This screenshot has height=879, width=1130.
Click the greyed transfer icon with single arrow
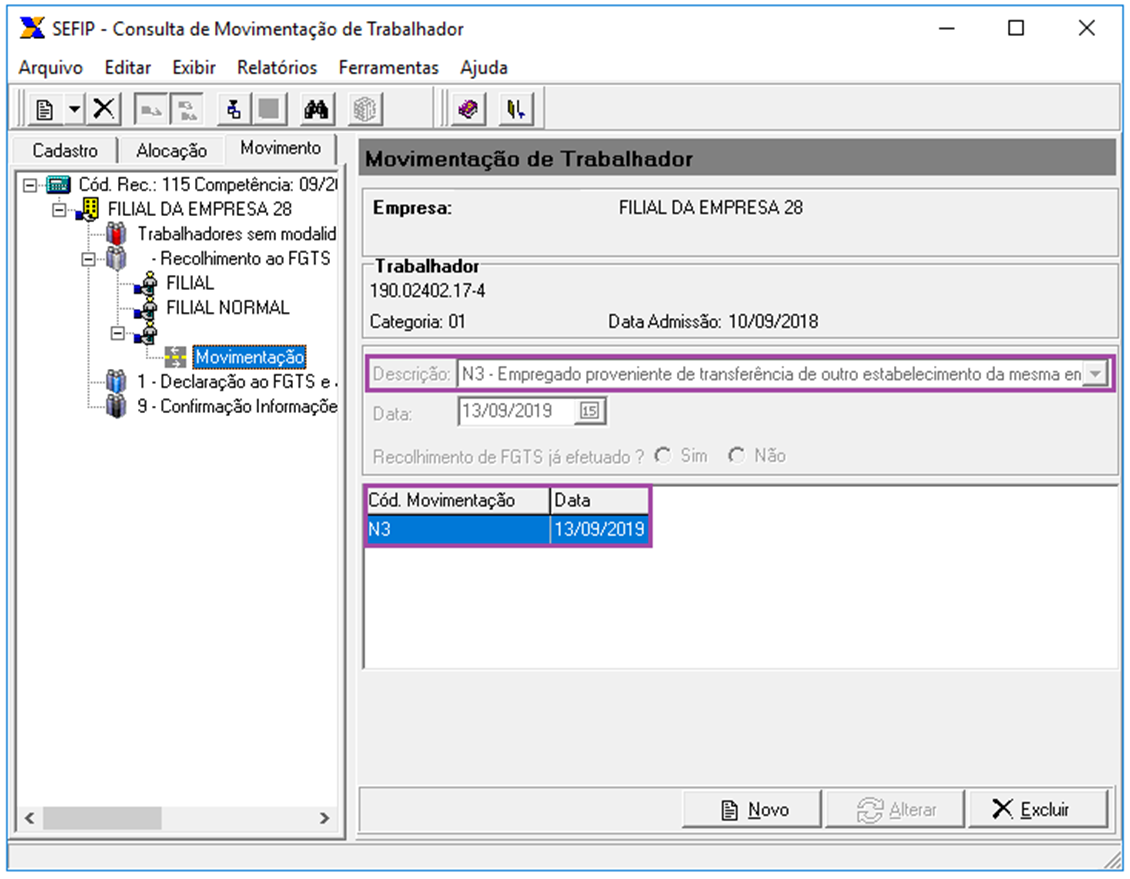pos(151,110)
